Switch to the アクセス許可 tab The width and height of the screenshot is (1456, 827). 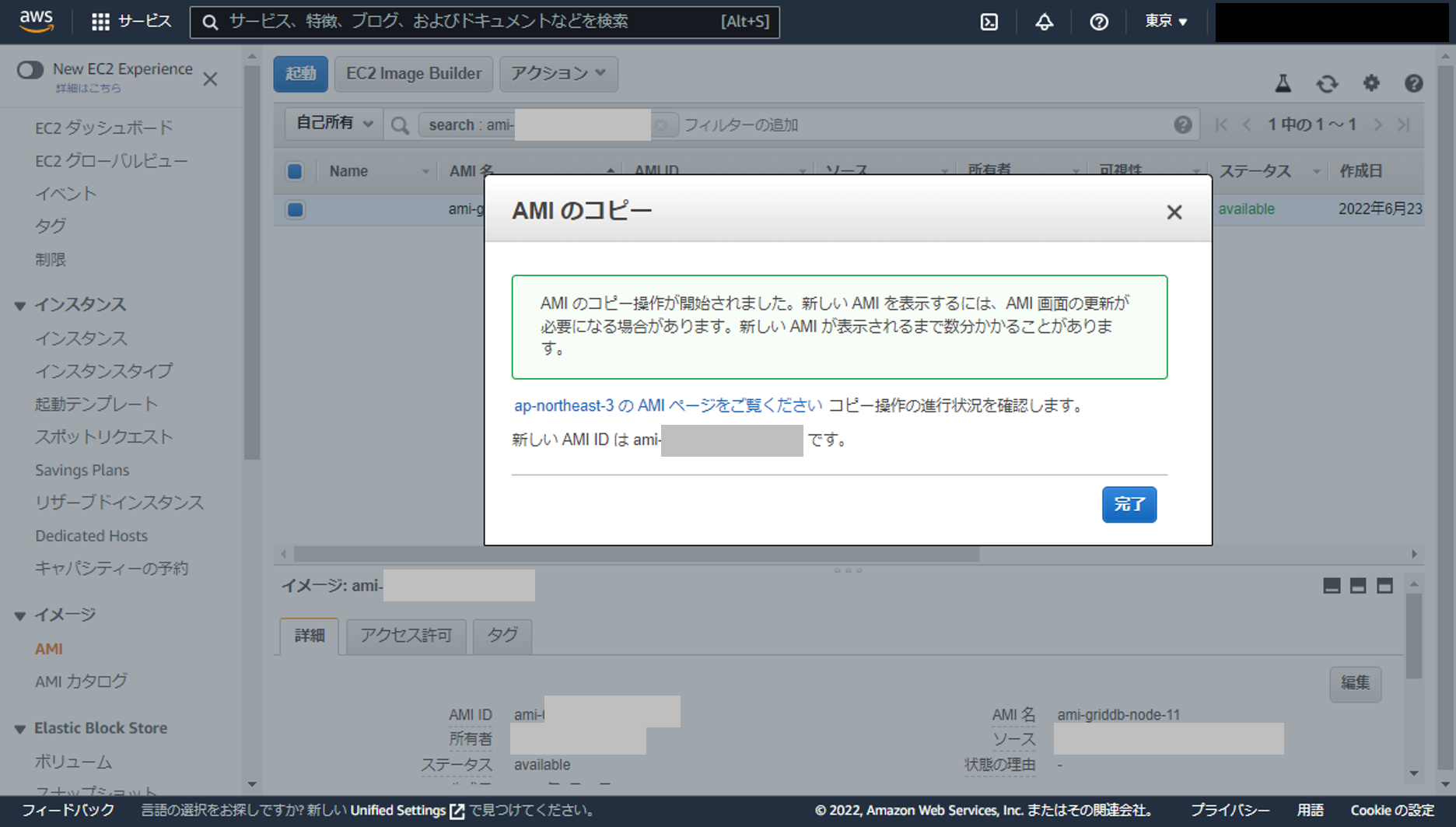point(406,636)
